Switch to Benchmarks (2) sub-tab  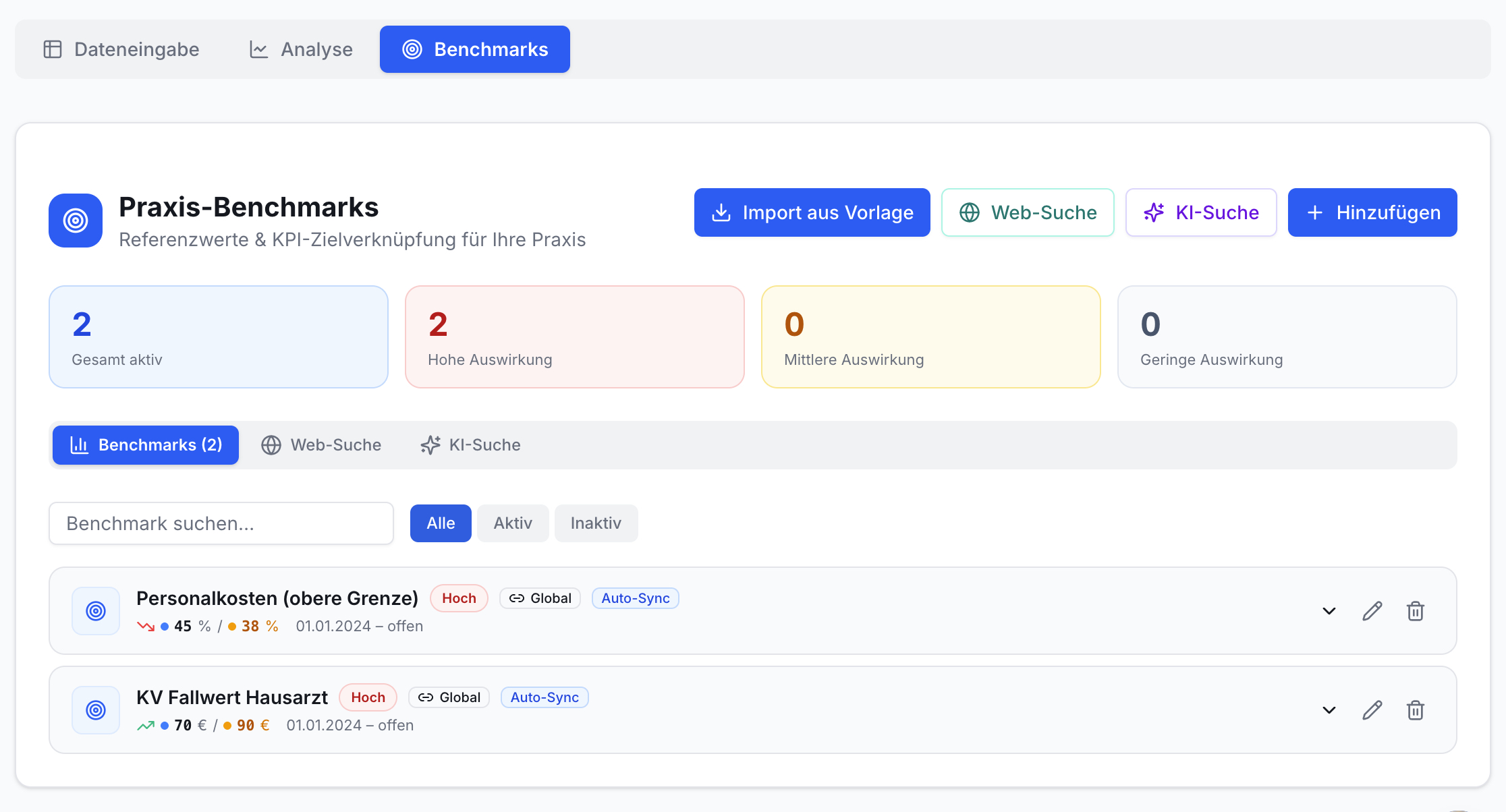(x=146, y=445)
